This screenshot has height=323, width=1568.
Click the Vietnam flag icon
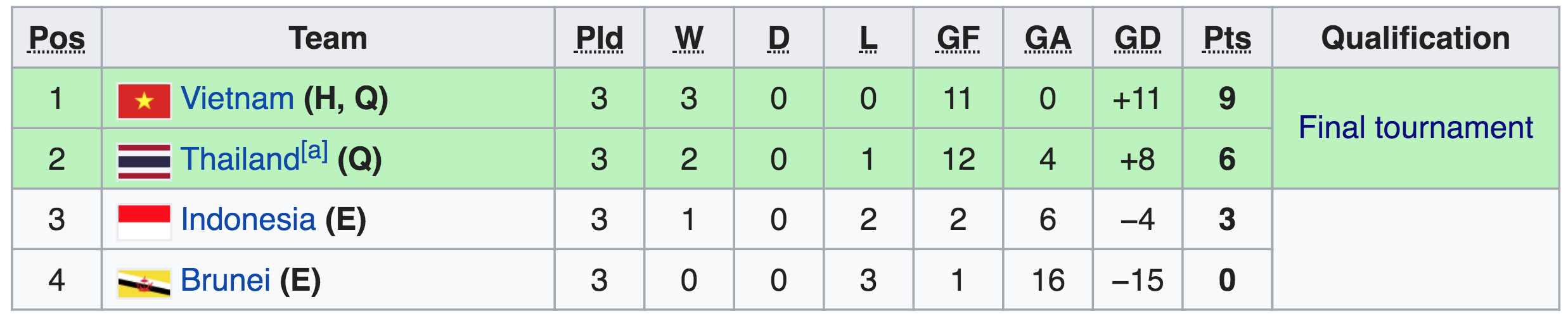tap(145, 101)
